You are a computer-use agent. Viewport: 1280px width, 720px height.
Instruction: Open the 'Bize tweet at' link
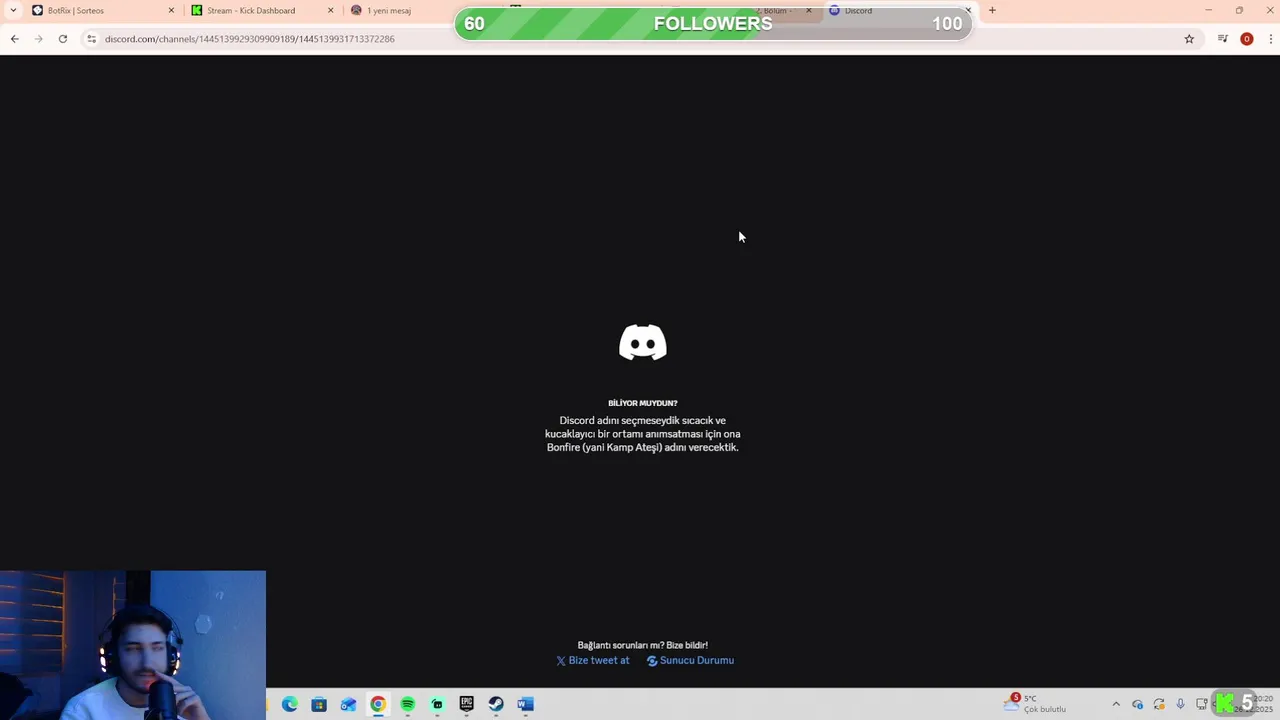(x=593, y=660)
